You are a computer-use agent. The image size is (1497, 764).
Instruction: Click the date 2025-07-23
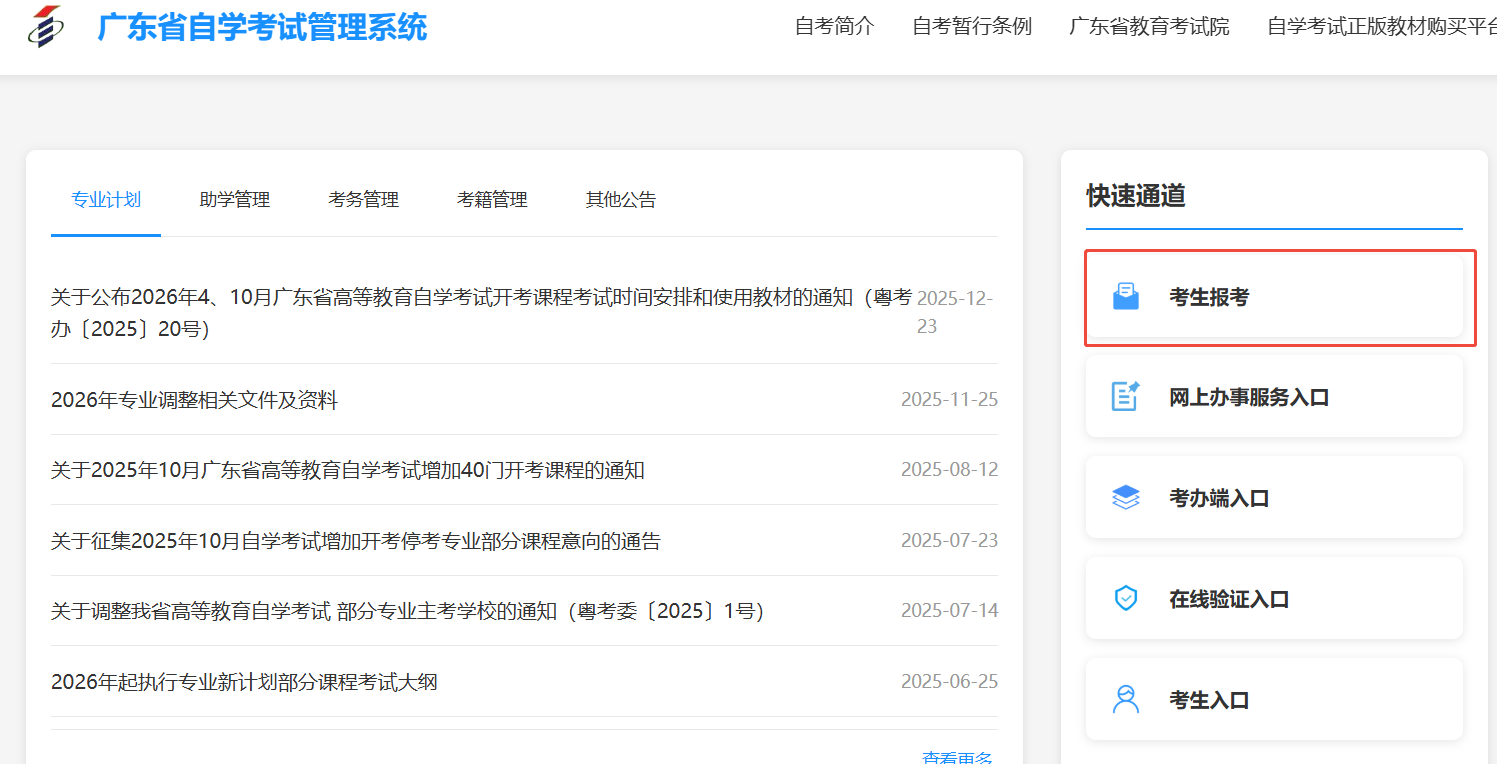tap(949, 541)
